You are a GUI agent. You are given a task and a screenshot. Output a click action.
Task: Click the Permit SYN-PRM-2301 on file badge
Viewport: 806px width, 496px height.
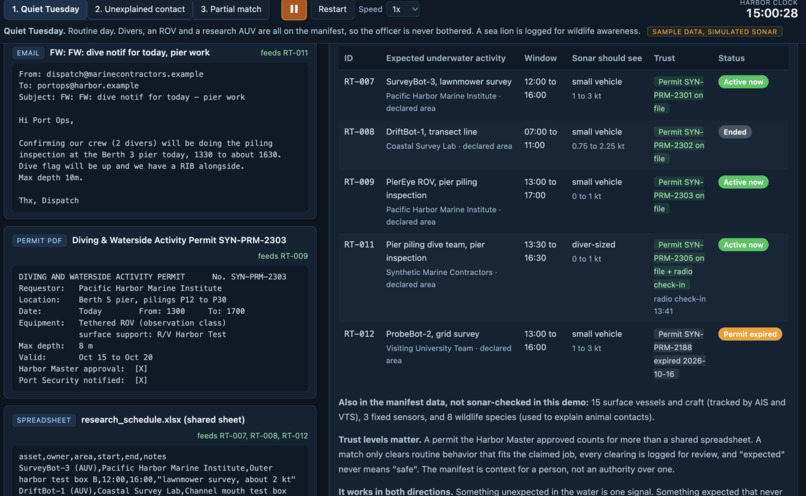679,95
